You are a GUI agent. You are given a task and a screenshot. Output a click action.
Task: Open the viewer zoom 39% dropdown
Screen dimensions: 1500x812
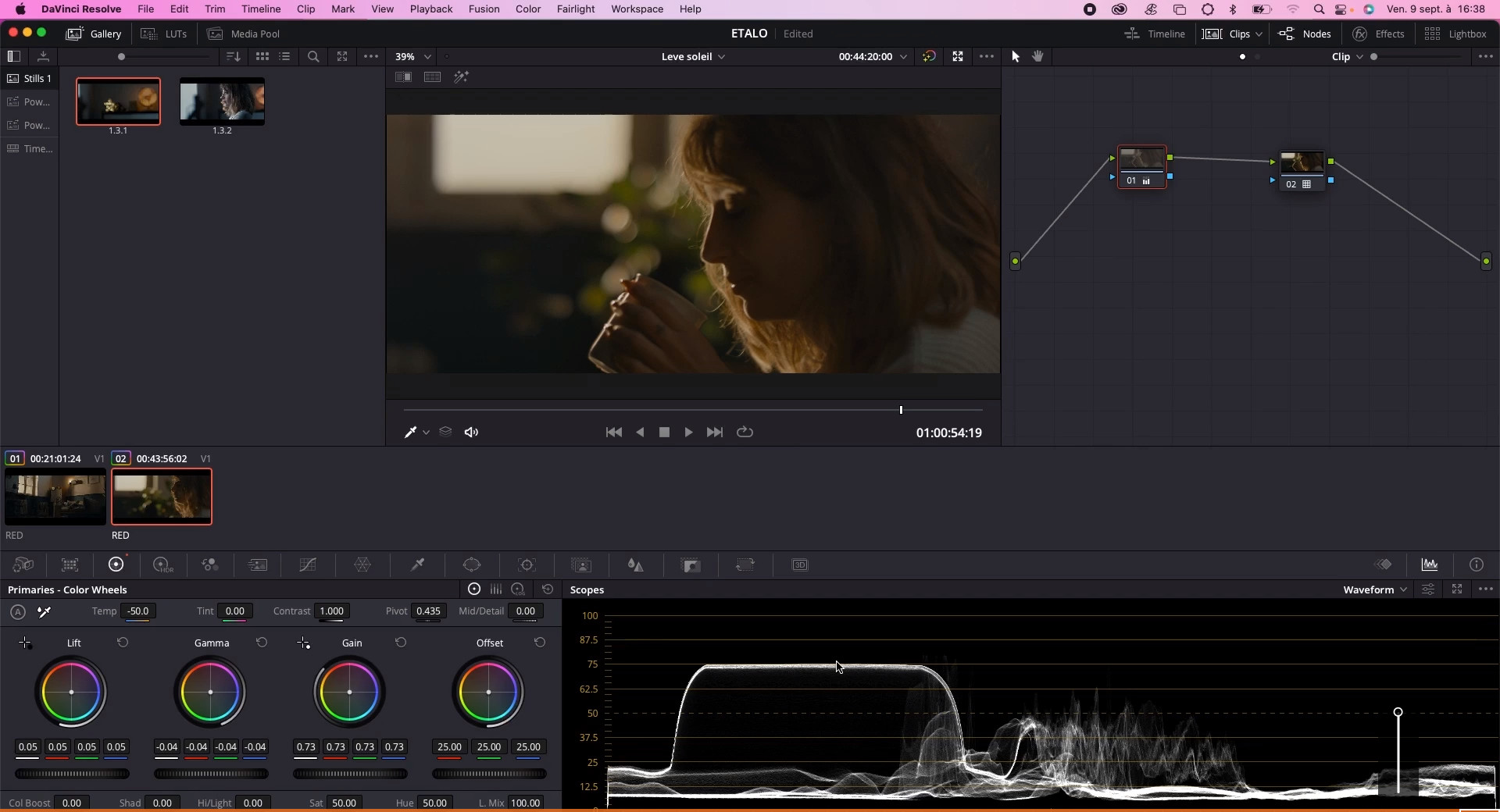(x=412, y=56)
